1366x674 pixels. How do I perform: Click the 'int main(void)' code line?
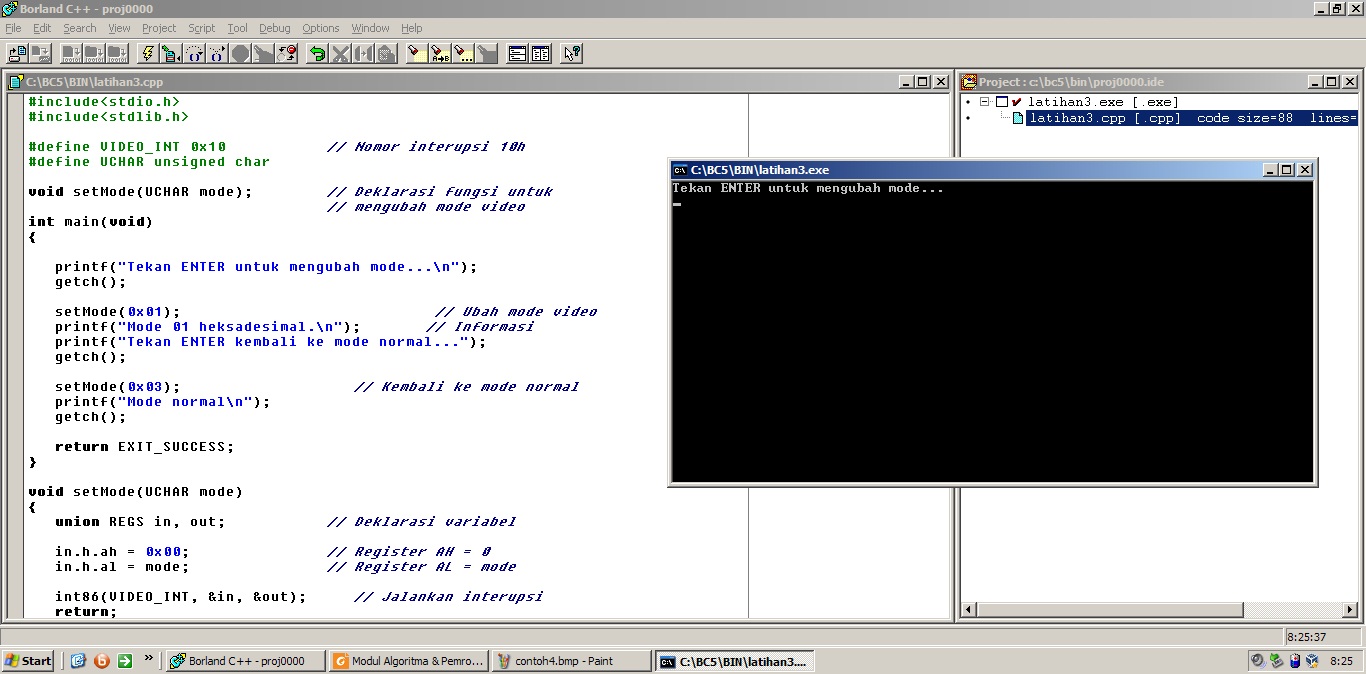pos(90,222)
